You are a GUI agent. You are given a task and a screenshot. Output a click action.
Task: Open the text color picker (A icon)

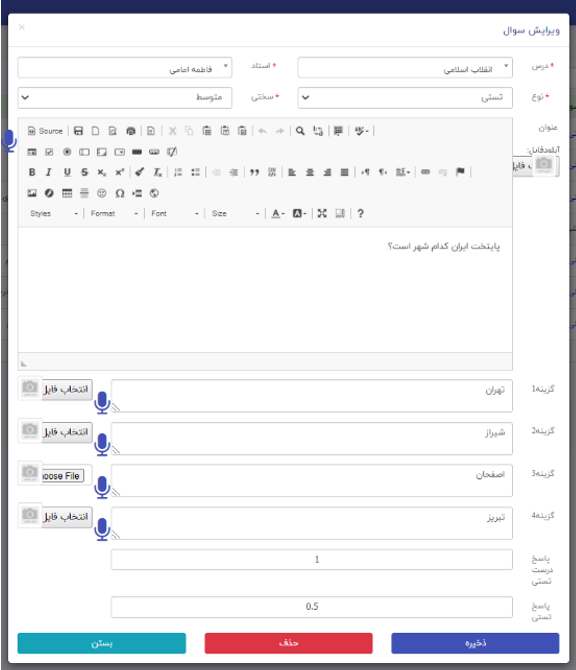point(278,213)
